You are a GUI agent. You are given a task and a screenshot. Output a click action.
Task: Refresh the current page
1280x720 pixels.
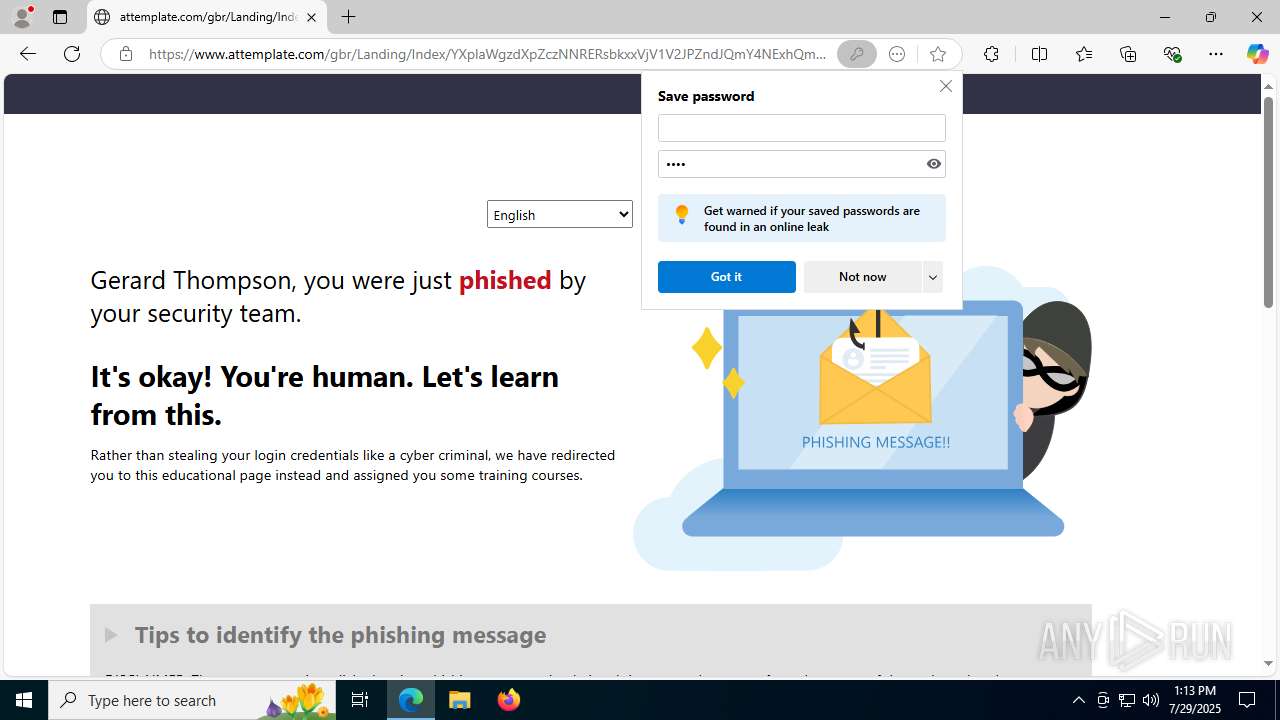(72, 54)
